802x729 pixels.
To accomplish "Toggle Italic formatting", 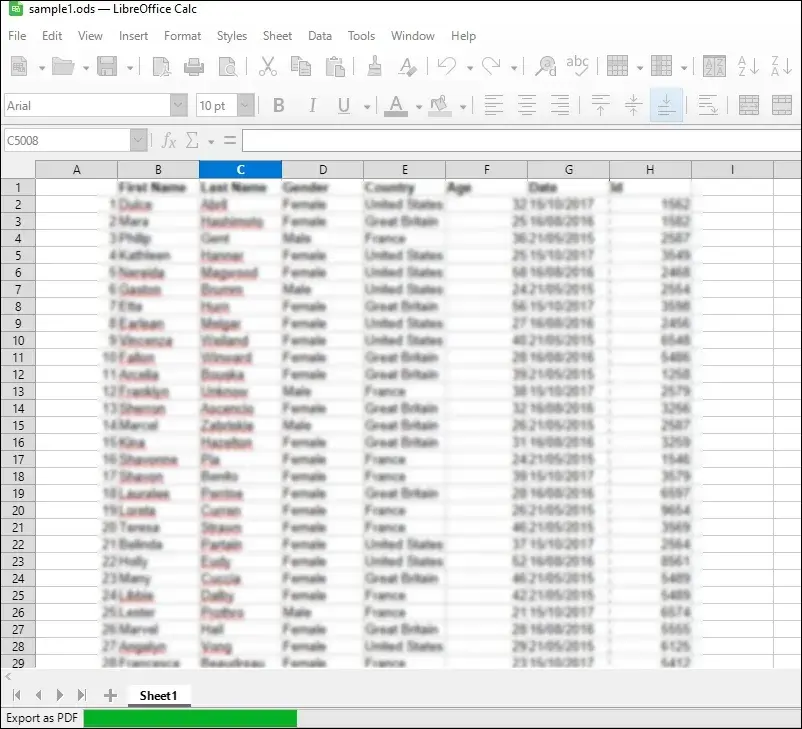I will (x=312, y=105).
